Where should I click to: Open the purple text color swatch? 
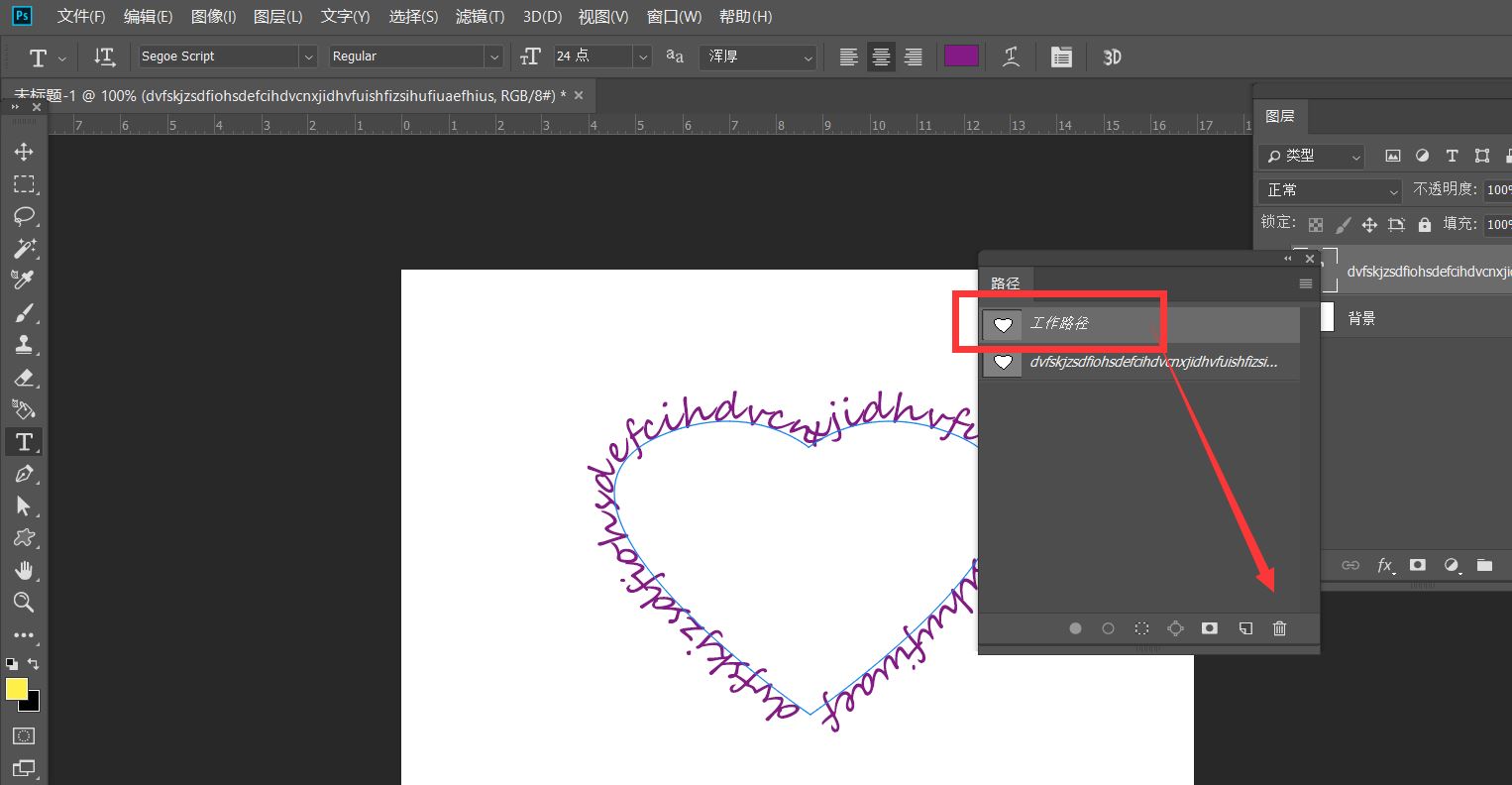click(961, 56)
